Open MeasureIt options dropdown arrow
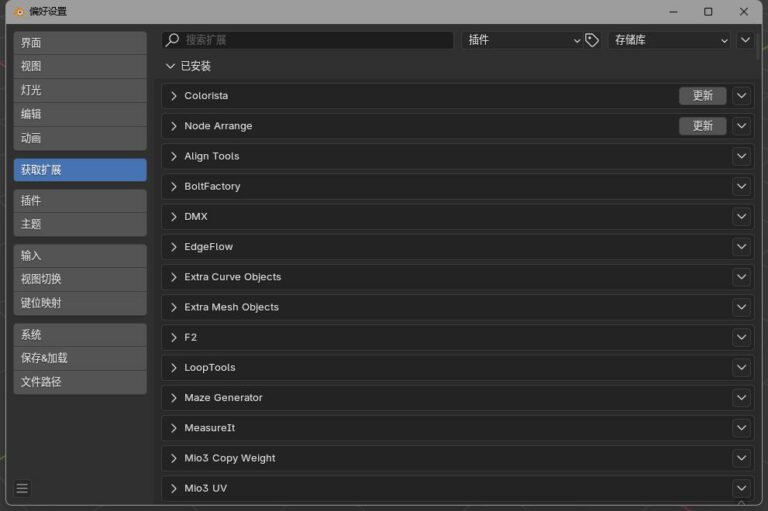This screenshot has height=511, width=768. click(742, 428)
